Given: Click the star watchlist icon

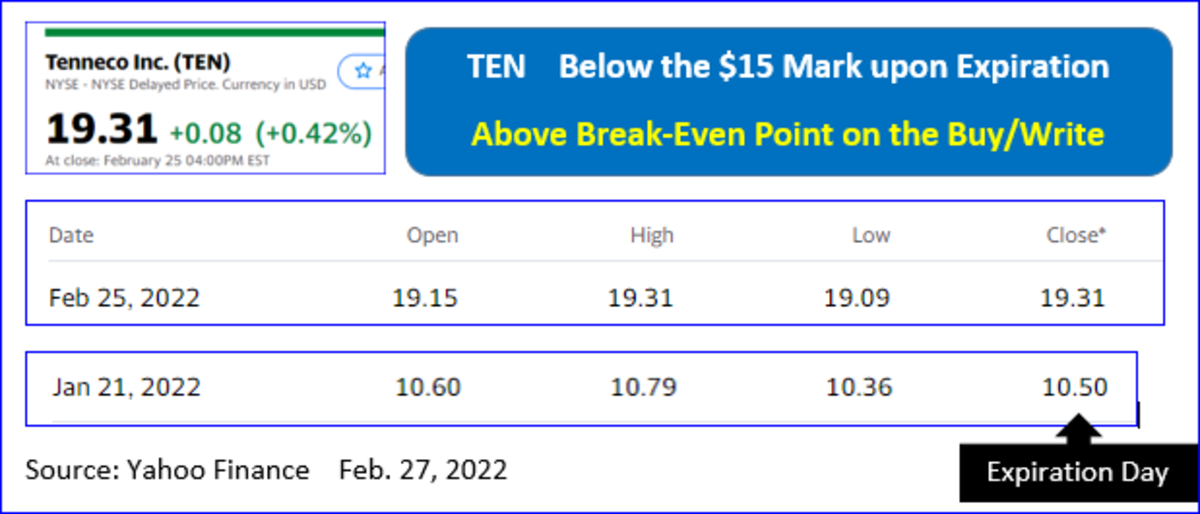Looking at the screenshot, I should [364, 70].
